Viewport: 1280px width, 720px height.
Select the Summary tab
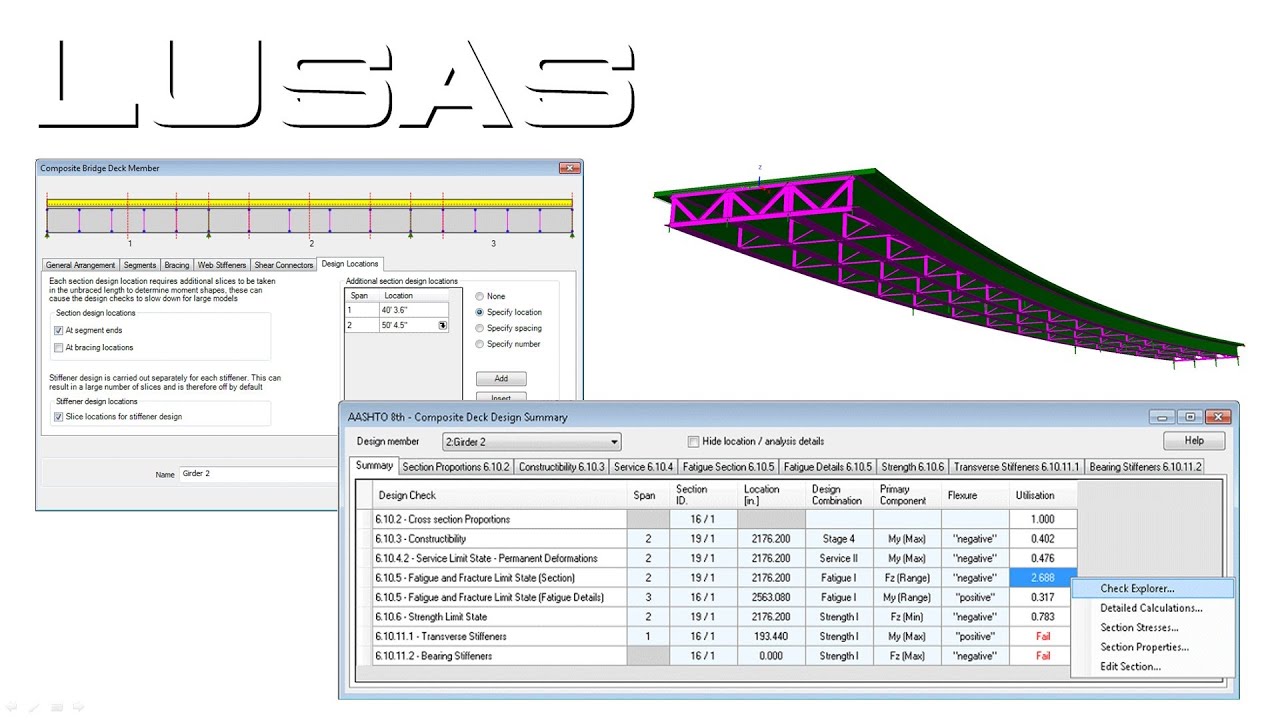pyautogui.click(x=375, y=466)
